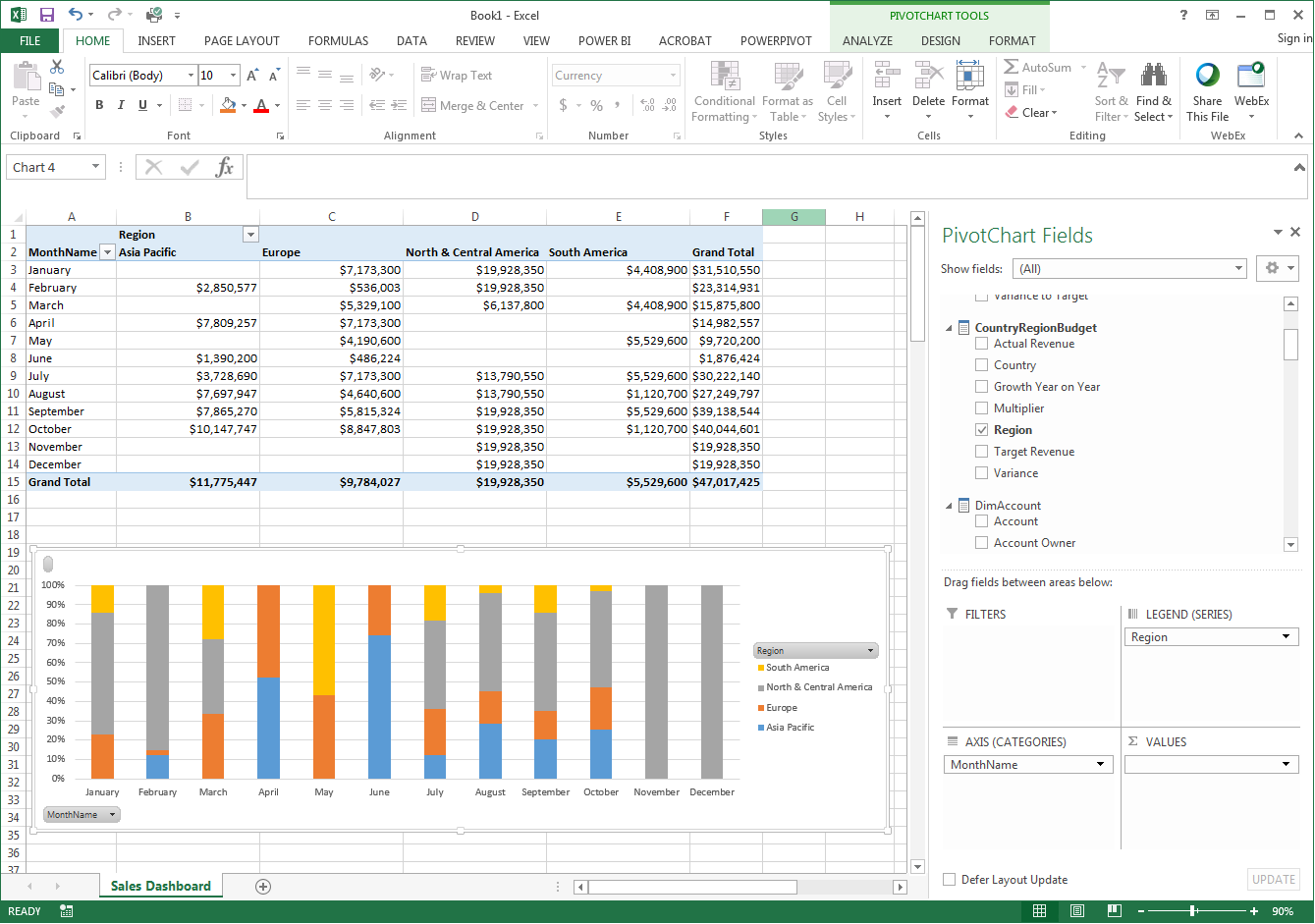Apply the Percent number style
1315x924 pixels.
pos(595,105)
